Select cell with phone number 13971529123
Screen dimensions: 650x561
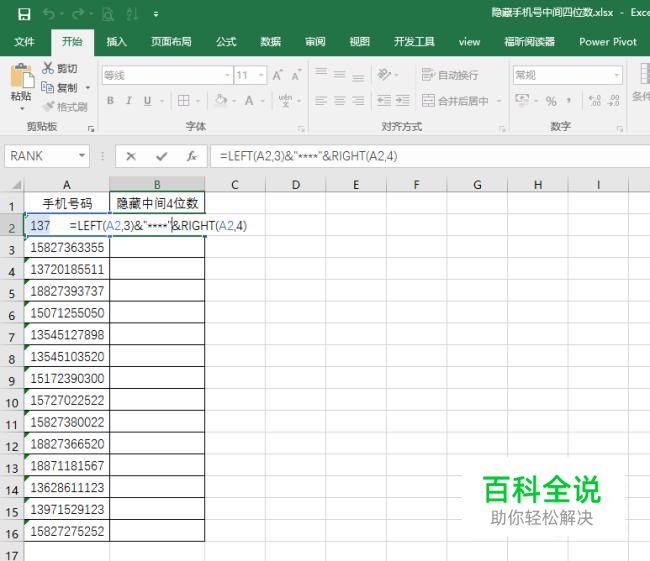(x=67, y=509)
